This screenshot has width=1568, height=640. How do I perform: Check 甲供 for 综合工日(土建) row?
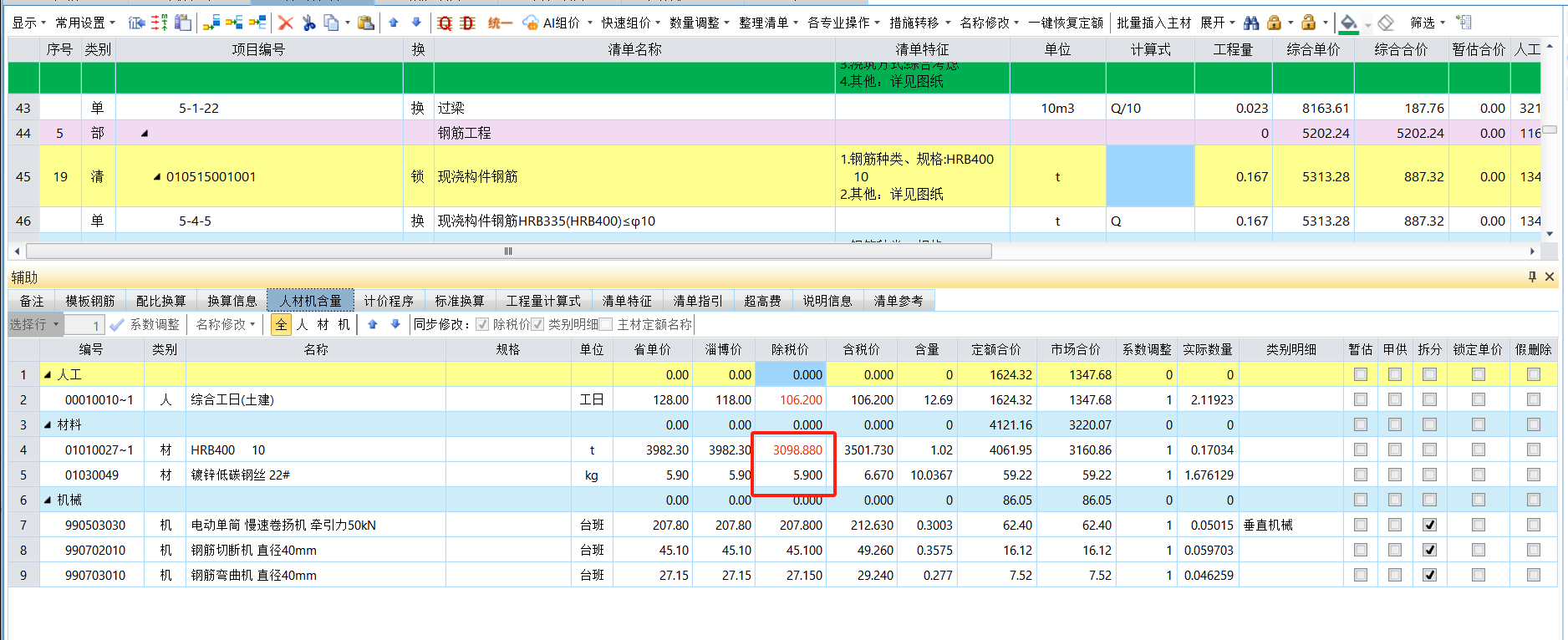tap(1395, 399)
